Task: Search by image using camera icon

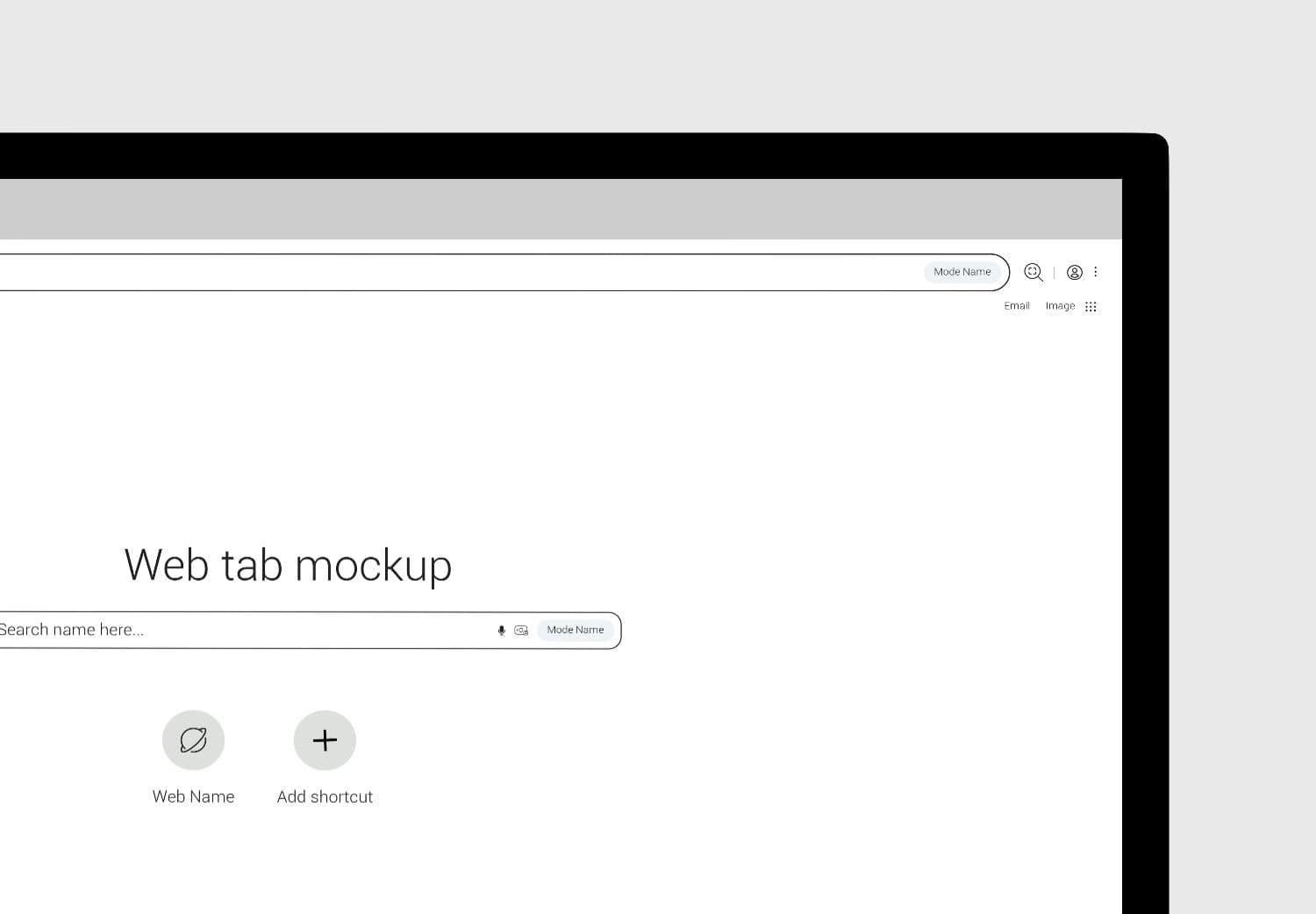Action: pos(521,630)
